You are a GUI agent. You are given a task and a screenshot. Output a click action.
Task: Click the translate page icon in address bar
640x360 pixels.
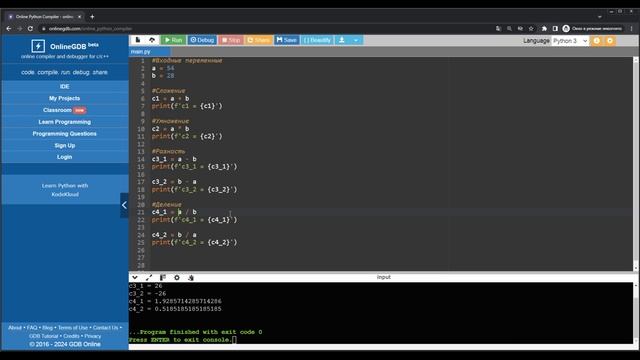point(498,29)
